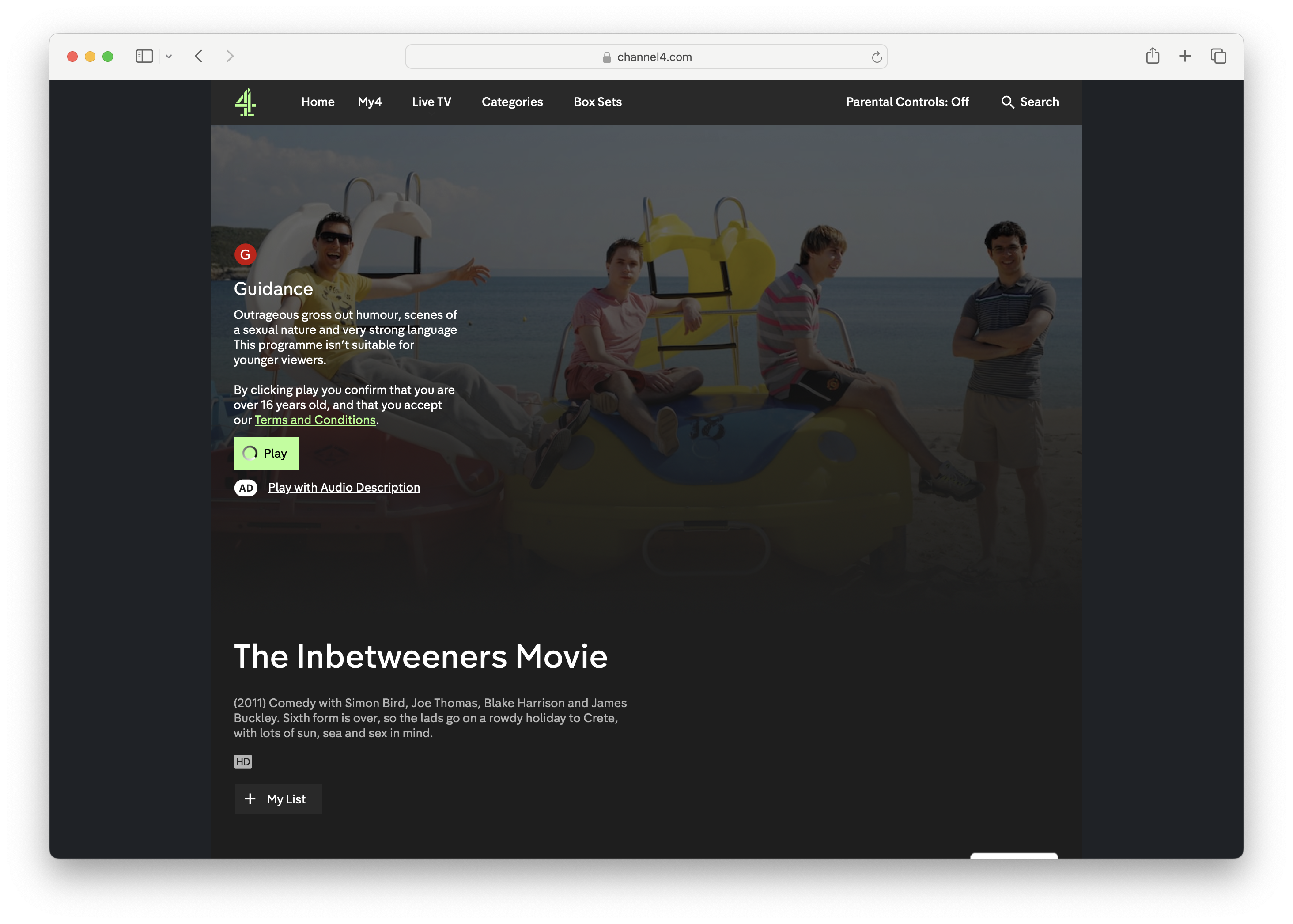
Task: Browse Categories in the navigation
Action: coord(513,102)
